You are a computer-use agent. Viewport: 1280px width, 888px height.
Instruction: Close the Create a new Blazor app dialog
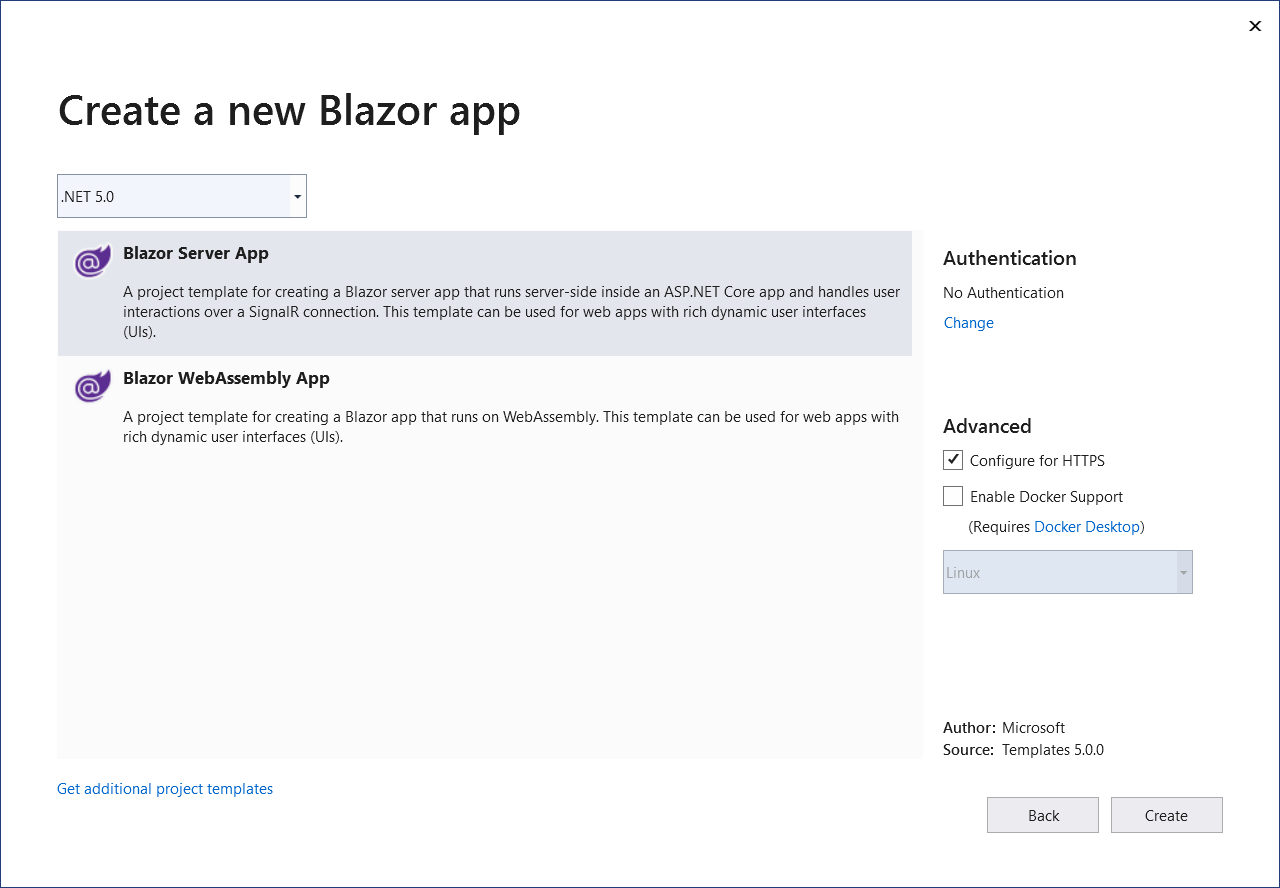(x=1255, y=26)
